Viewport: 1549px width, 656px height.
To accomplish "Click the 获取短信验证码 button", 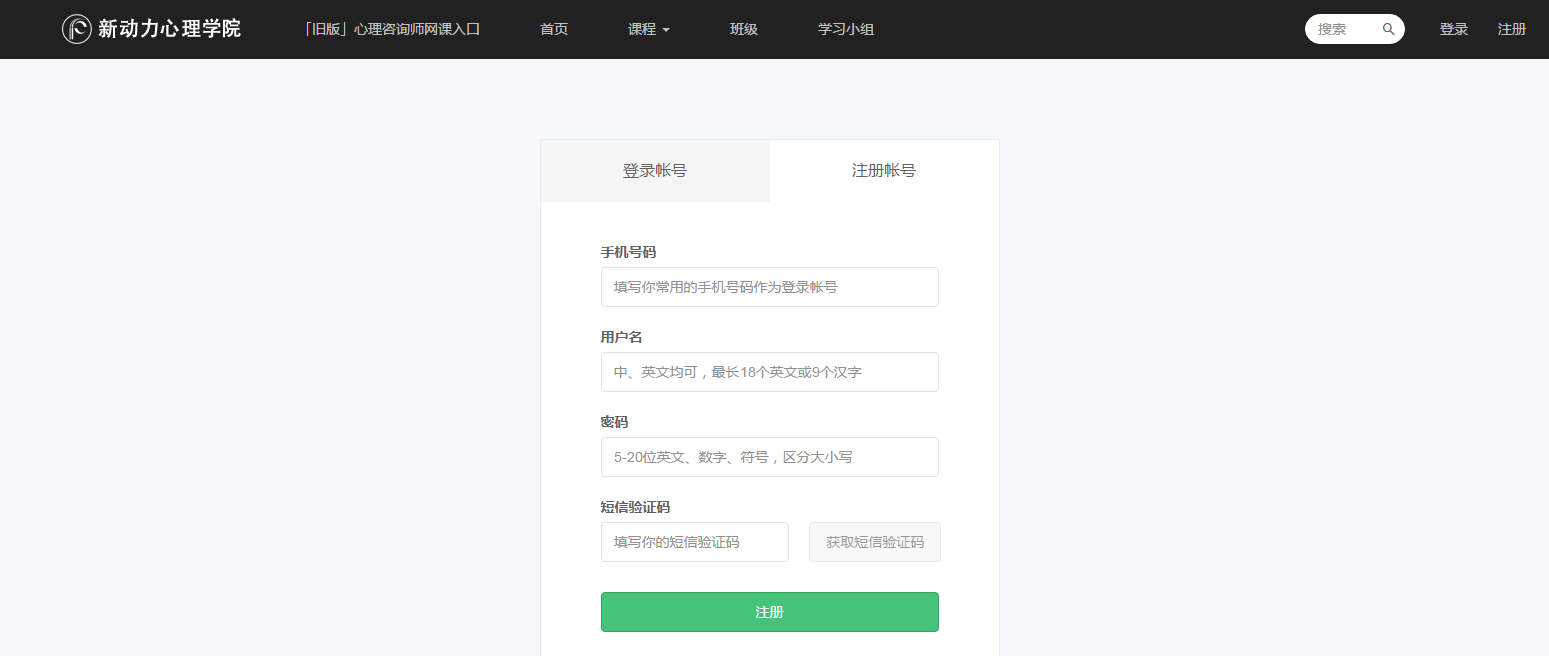I will [875, 542].
